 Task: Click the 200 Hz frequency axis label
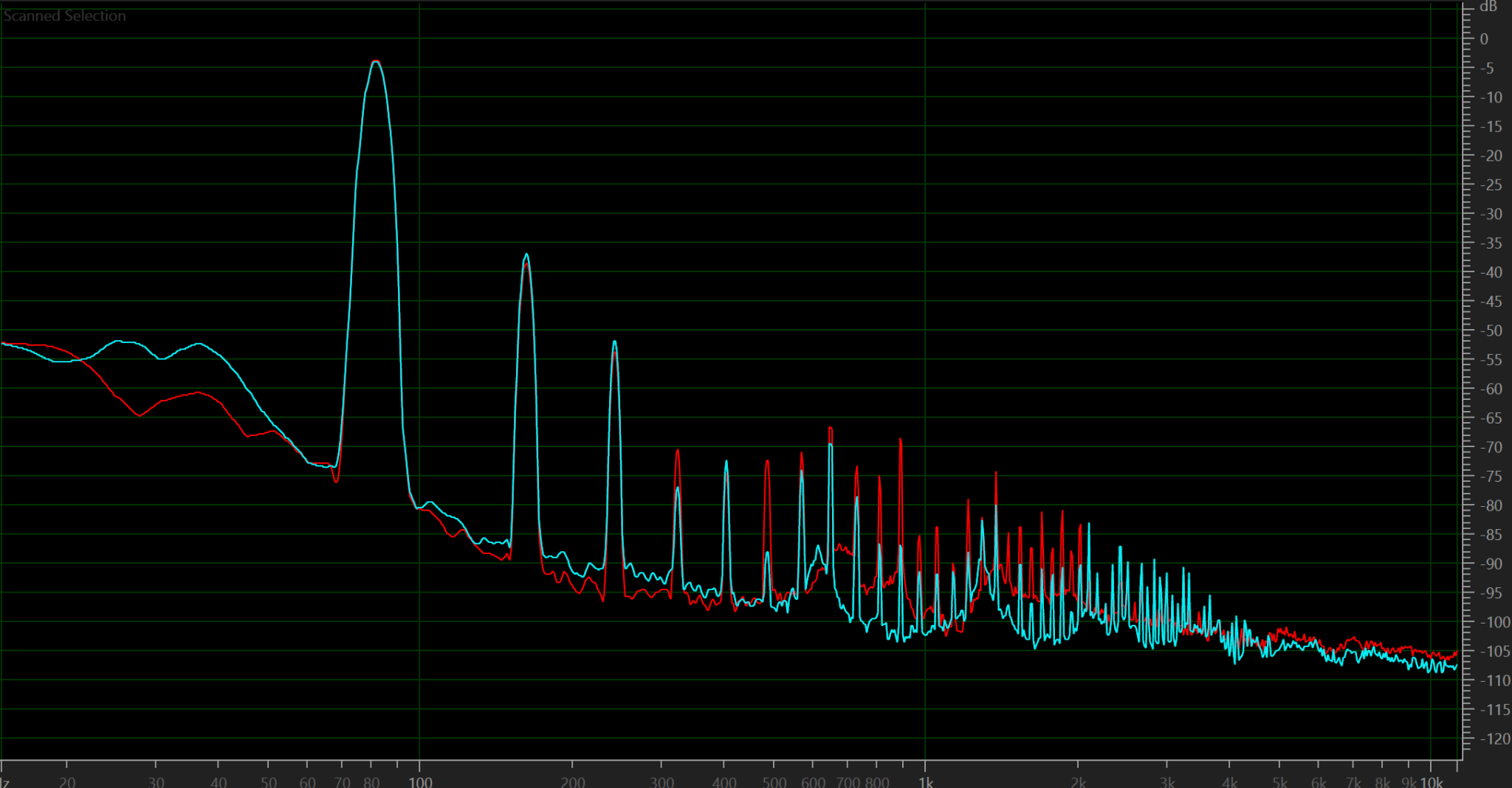coord(573,782)
